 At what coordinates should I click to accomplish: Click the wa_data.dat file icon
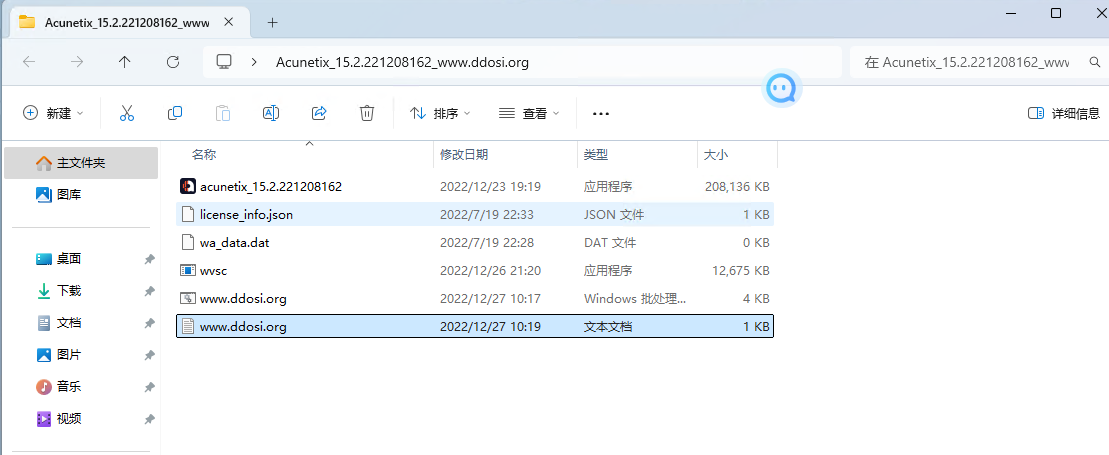click(187, 242)
